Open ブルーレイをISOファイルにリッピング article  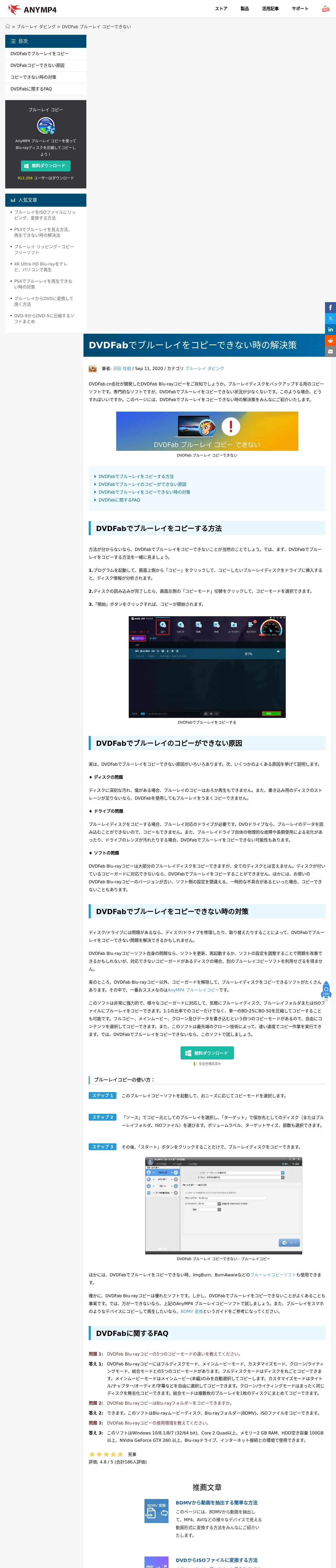[x=44, y=215]
